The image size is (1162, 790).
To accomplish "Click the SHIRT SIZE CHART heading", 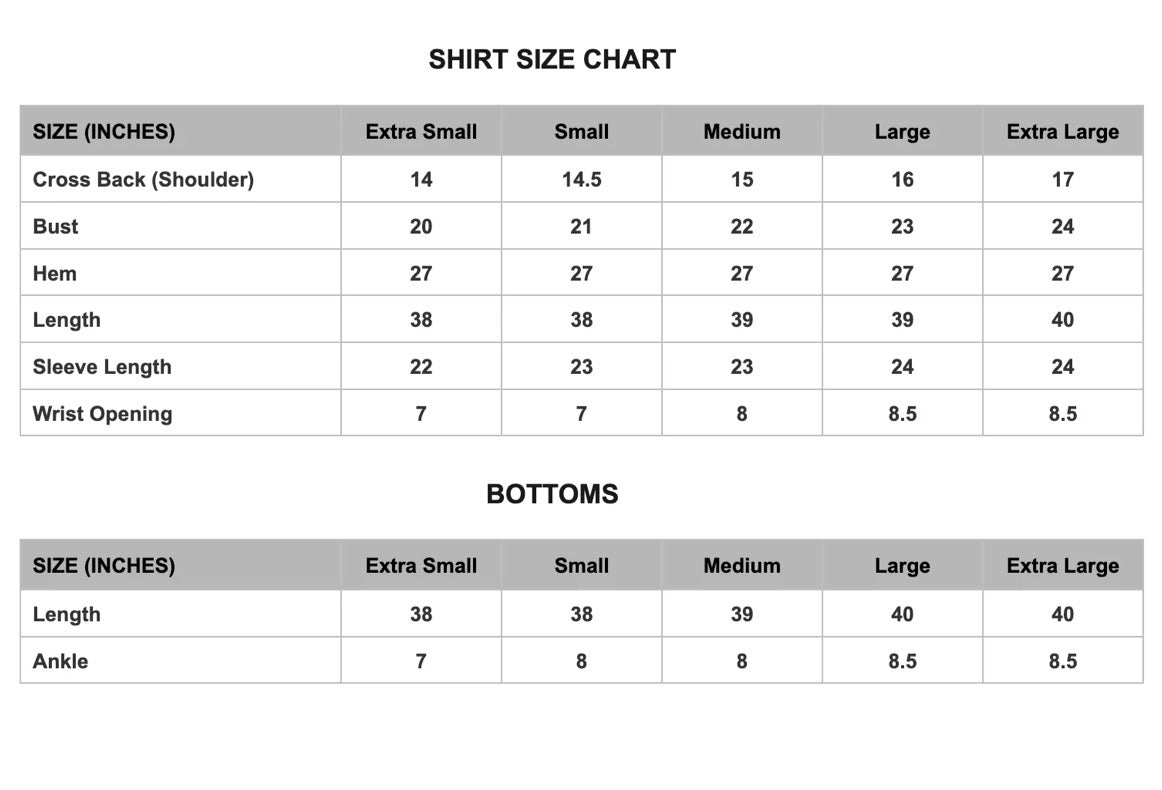I will pos(552,59).
